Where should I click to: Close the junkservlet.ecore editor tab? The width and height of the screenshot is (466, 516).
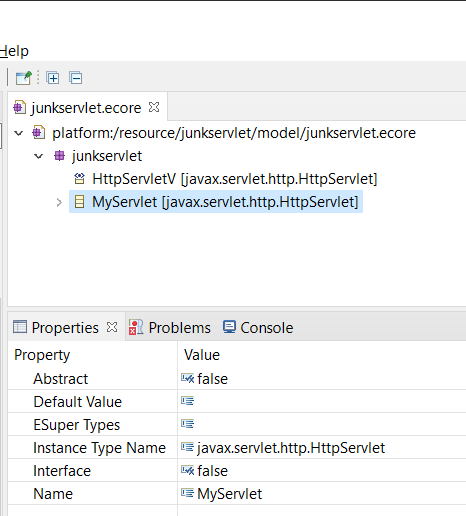point(154,107)
